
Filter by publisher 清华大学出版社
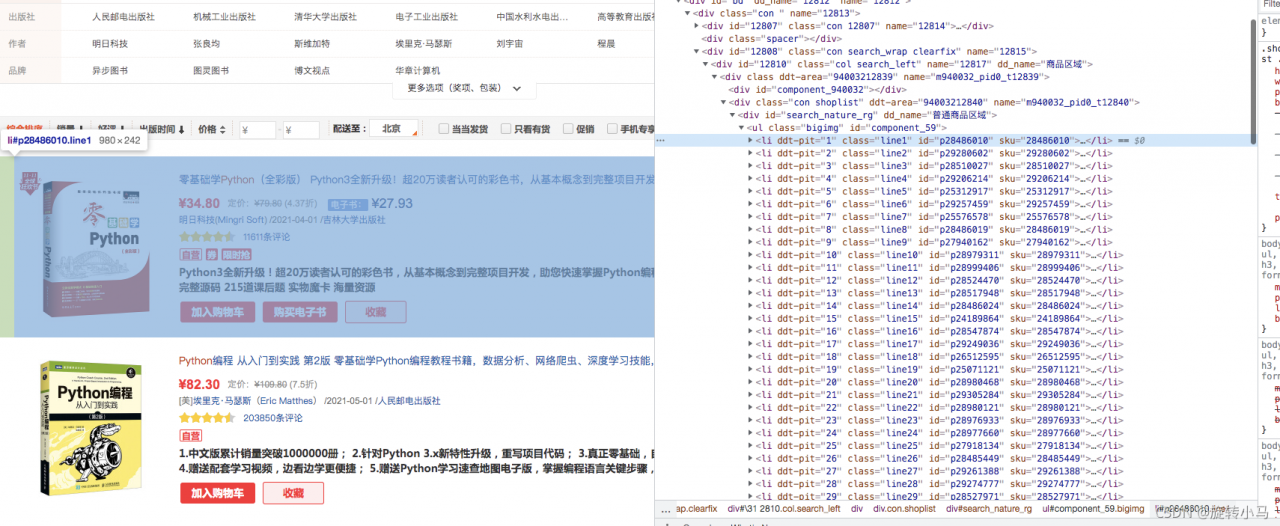[x=325, y=17]
